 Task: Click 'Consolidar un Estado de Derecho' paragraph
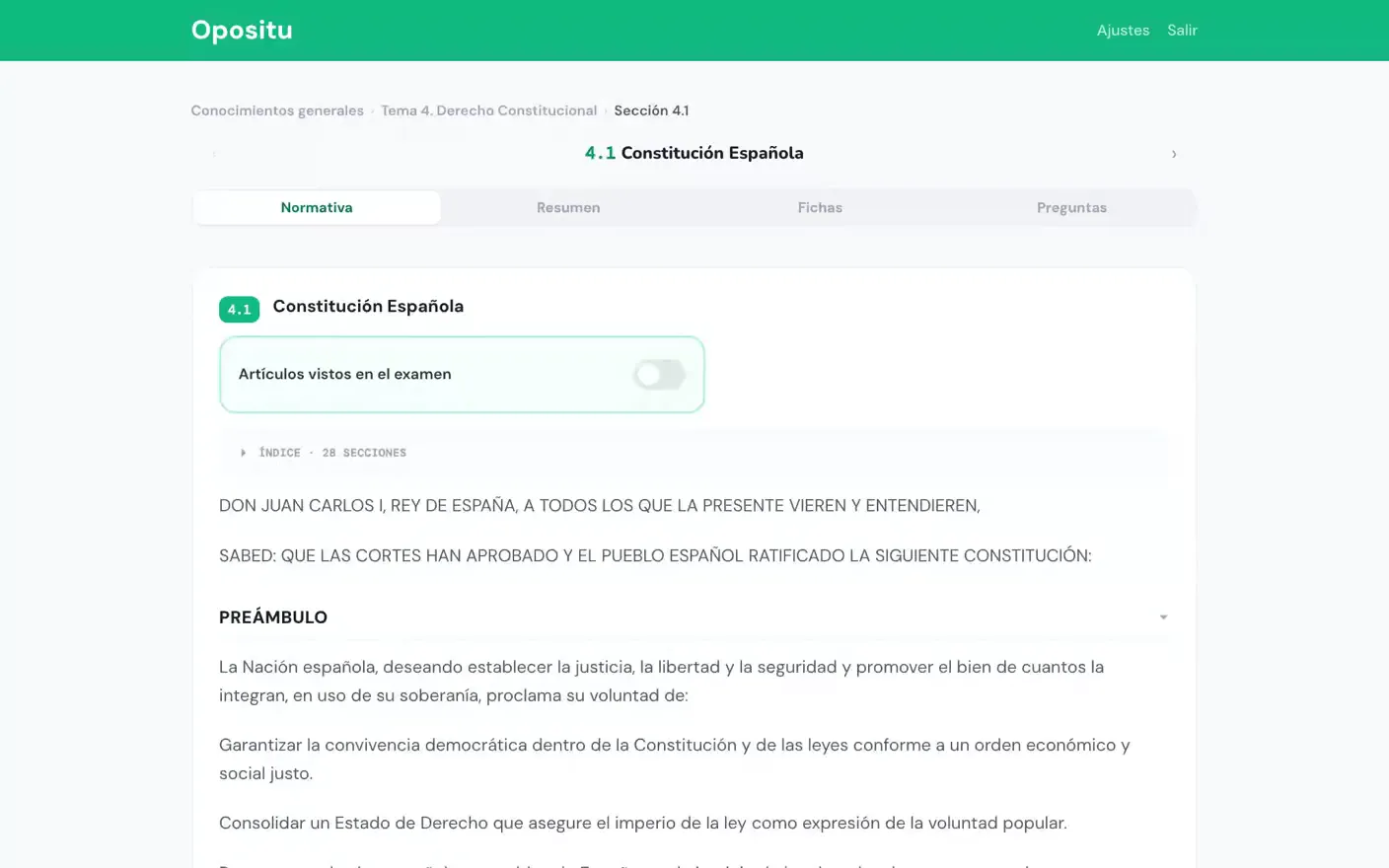point(643,823)
